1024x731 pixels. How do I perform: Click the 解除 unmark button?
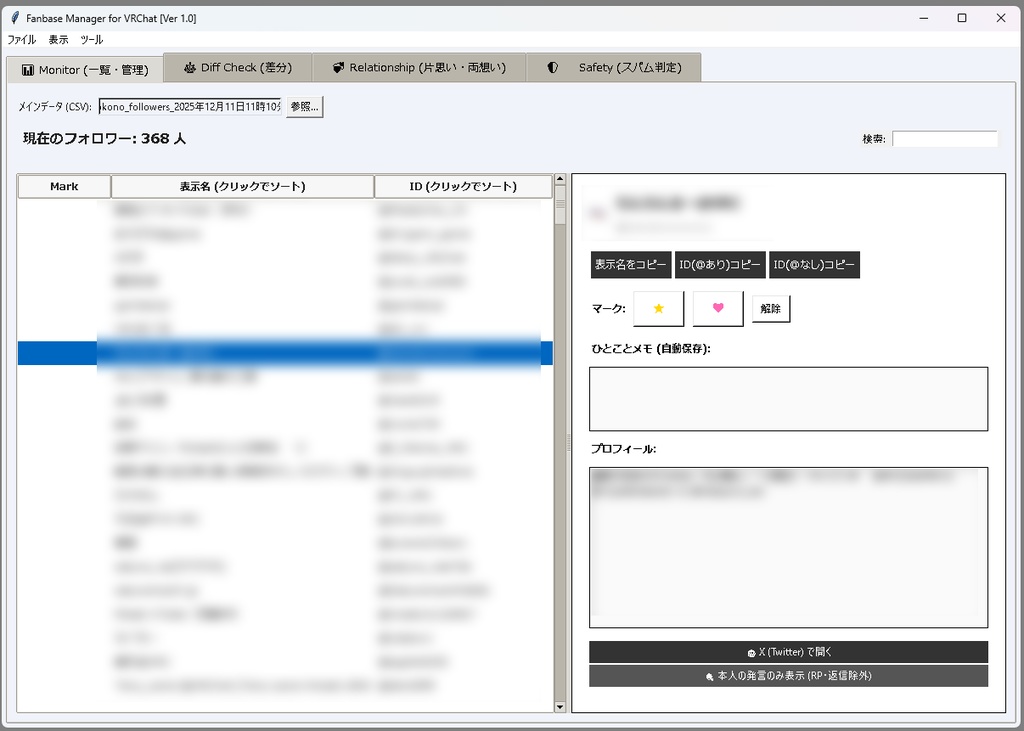pyautogui.click(x=771, y=308)
